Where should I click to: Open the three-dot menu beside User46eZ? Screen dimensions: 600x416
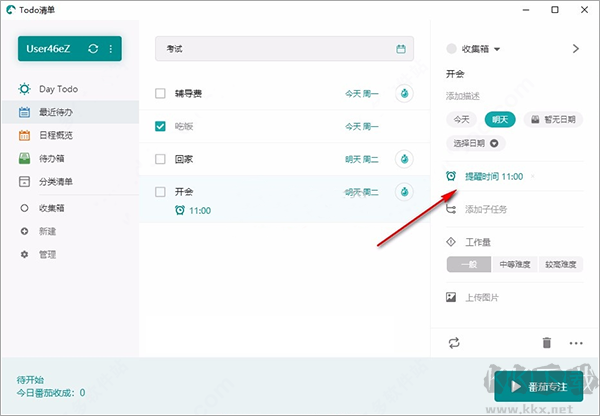[111, 49]
